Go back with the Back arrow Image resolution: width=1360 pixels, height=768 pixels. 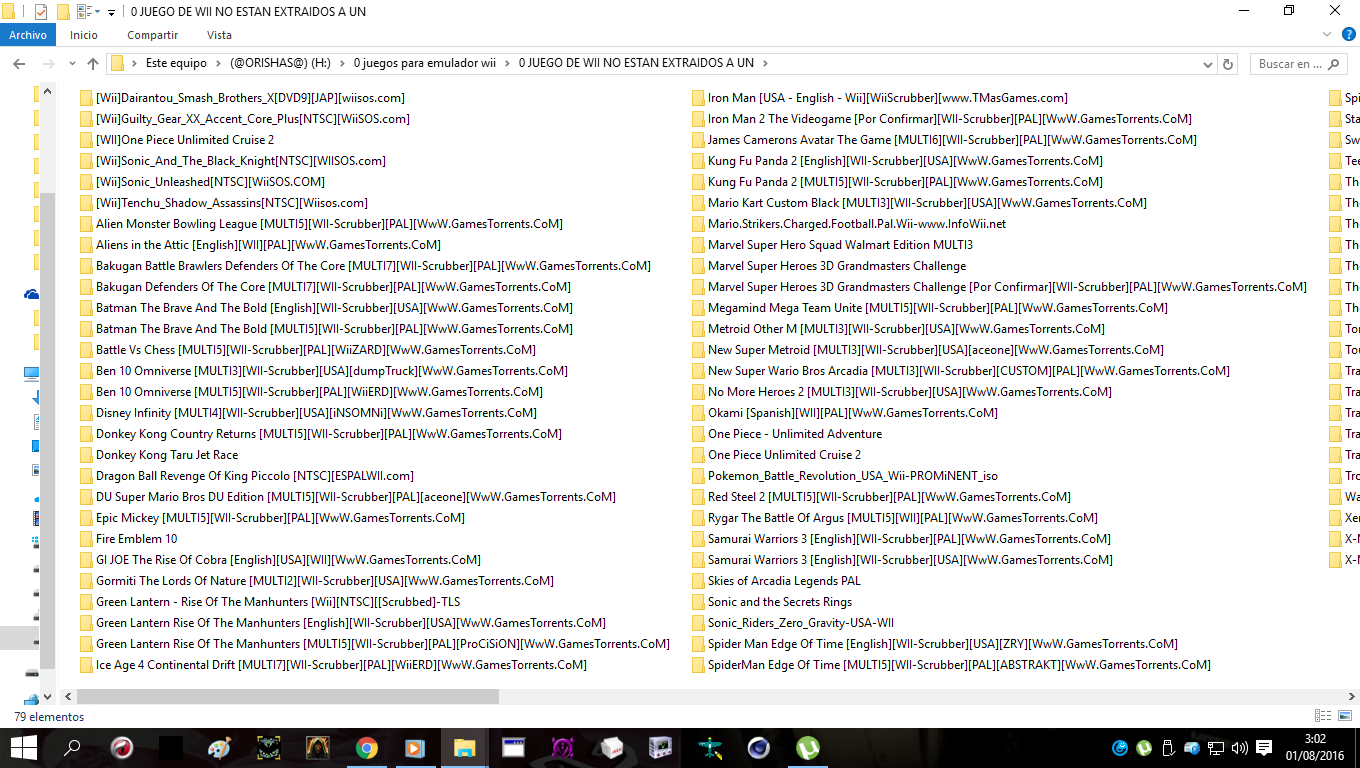coord(18,63)
